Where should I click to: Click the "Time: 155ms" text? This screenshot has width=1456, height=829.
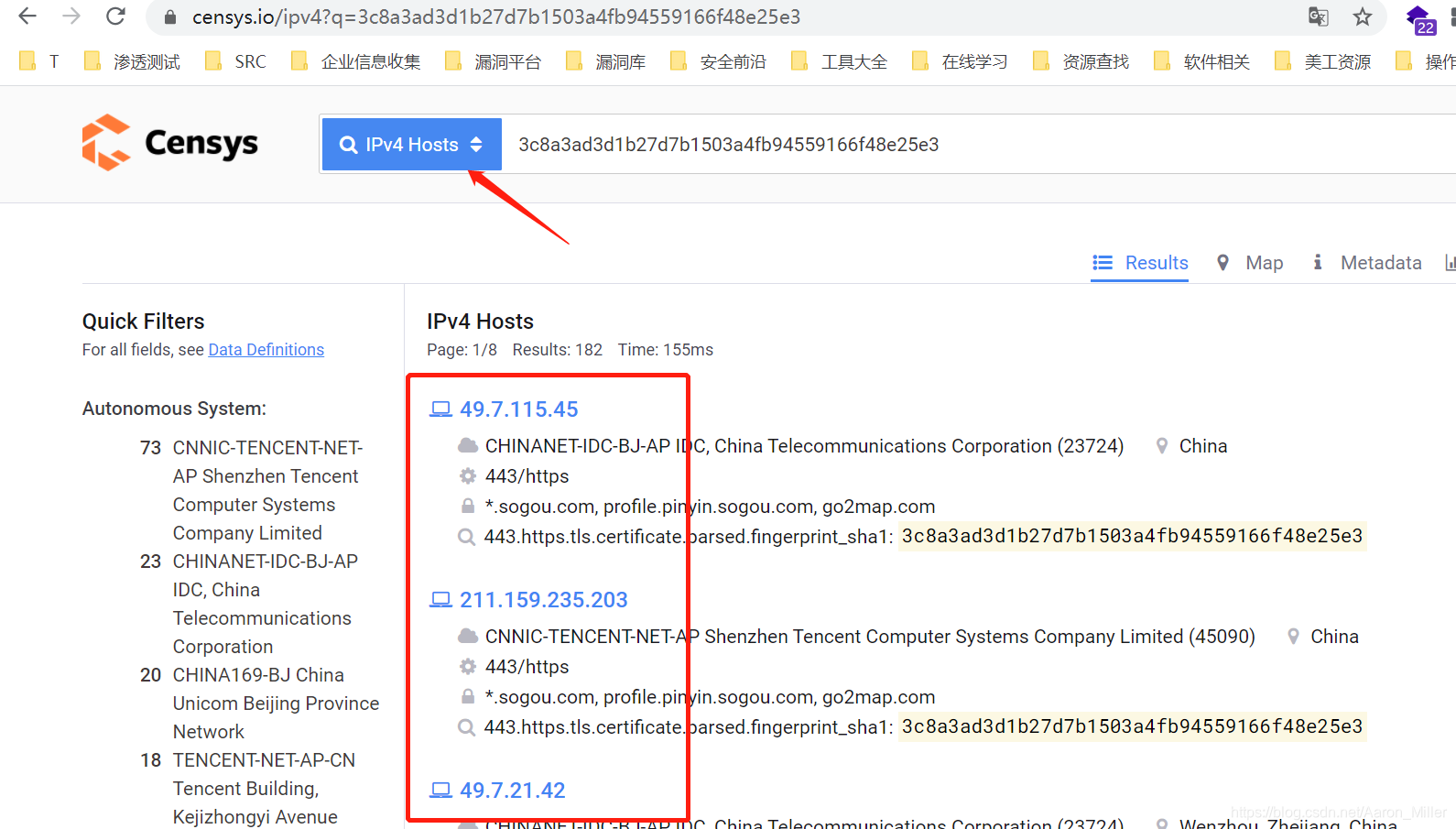tap(666, 350)
